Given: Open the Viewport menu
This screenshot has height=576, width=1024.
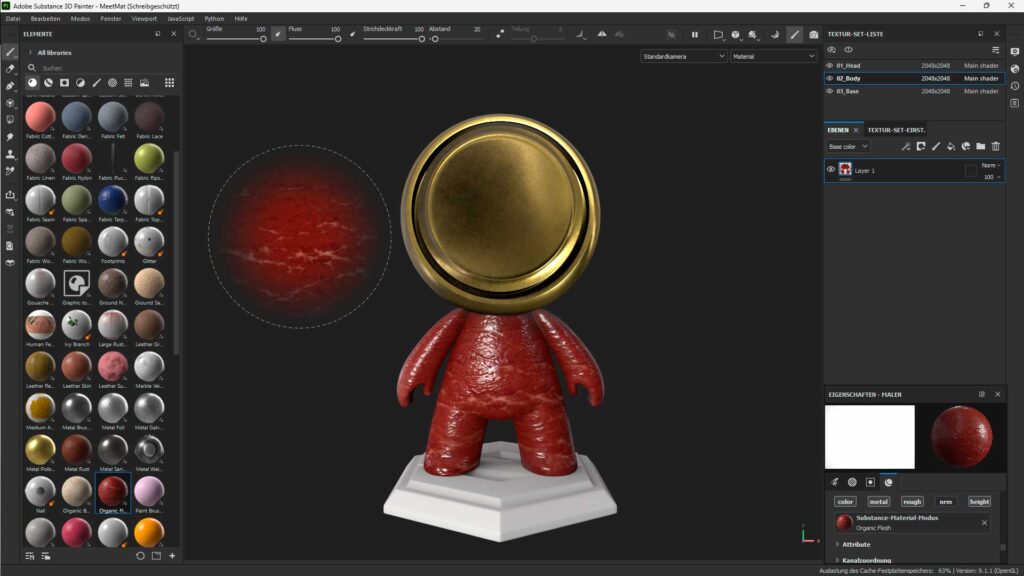Looking at the screenshot, I should (144, 18).
